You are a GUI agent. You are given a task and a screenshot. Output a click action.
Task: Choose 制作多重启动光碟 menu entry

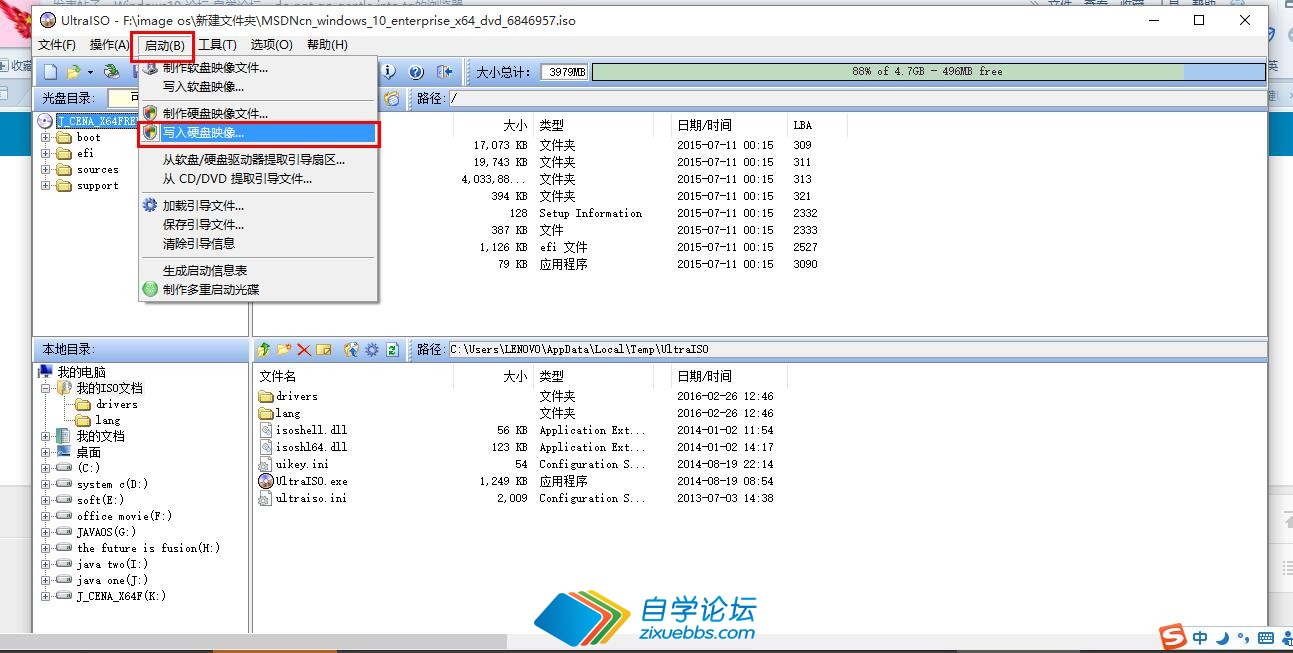coord(258,289)
